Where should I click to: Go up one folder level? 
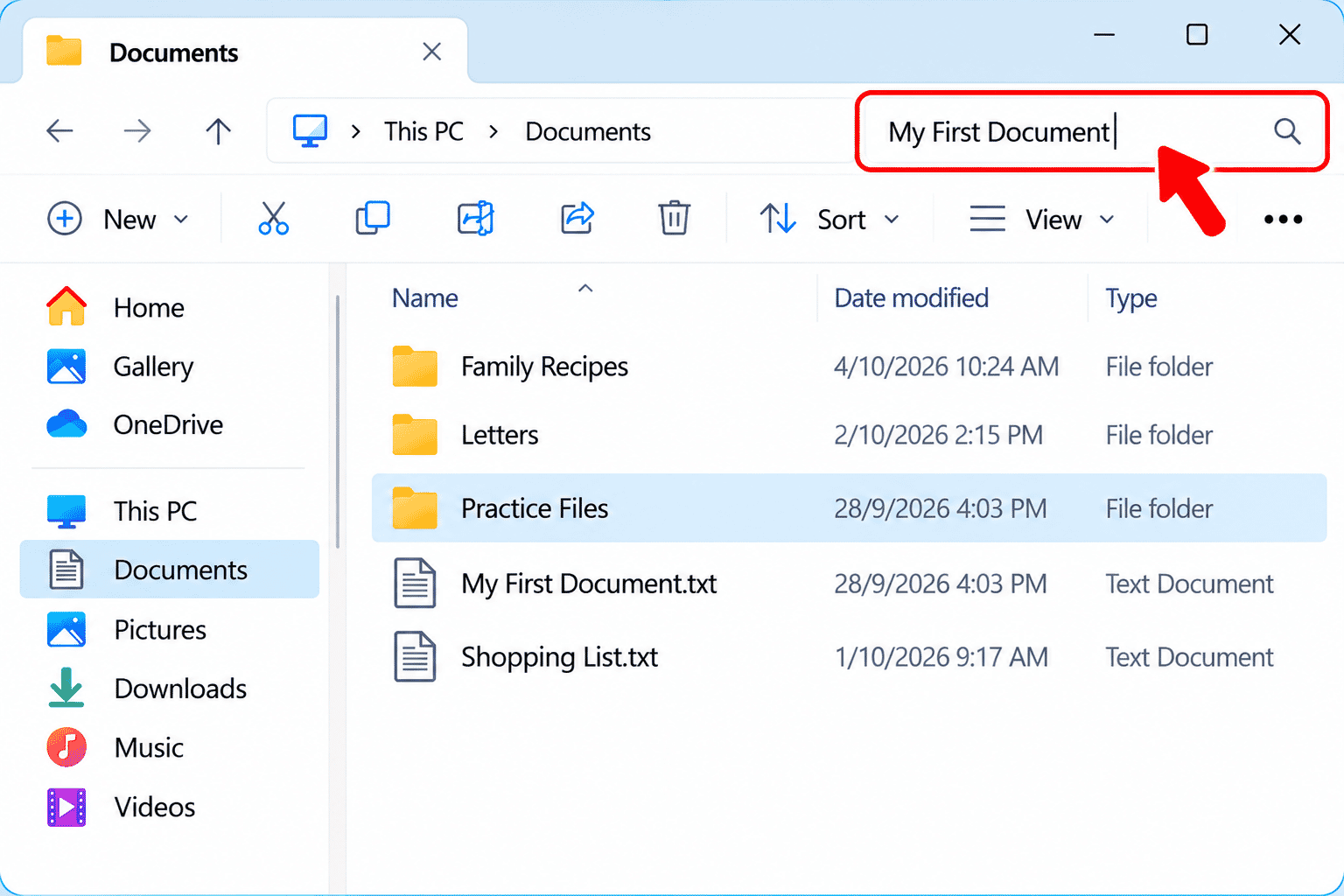coord(218,131)
